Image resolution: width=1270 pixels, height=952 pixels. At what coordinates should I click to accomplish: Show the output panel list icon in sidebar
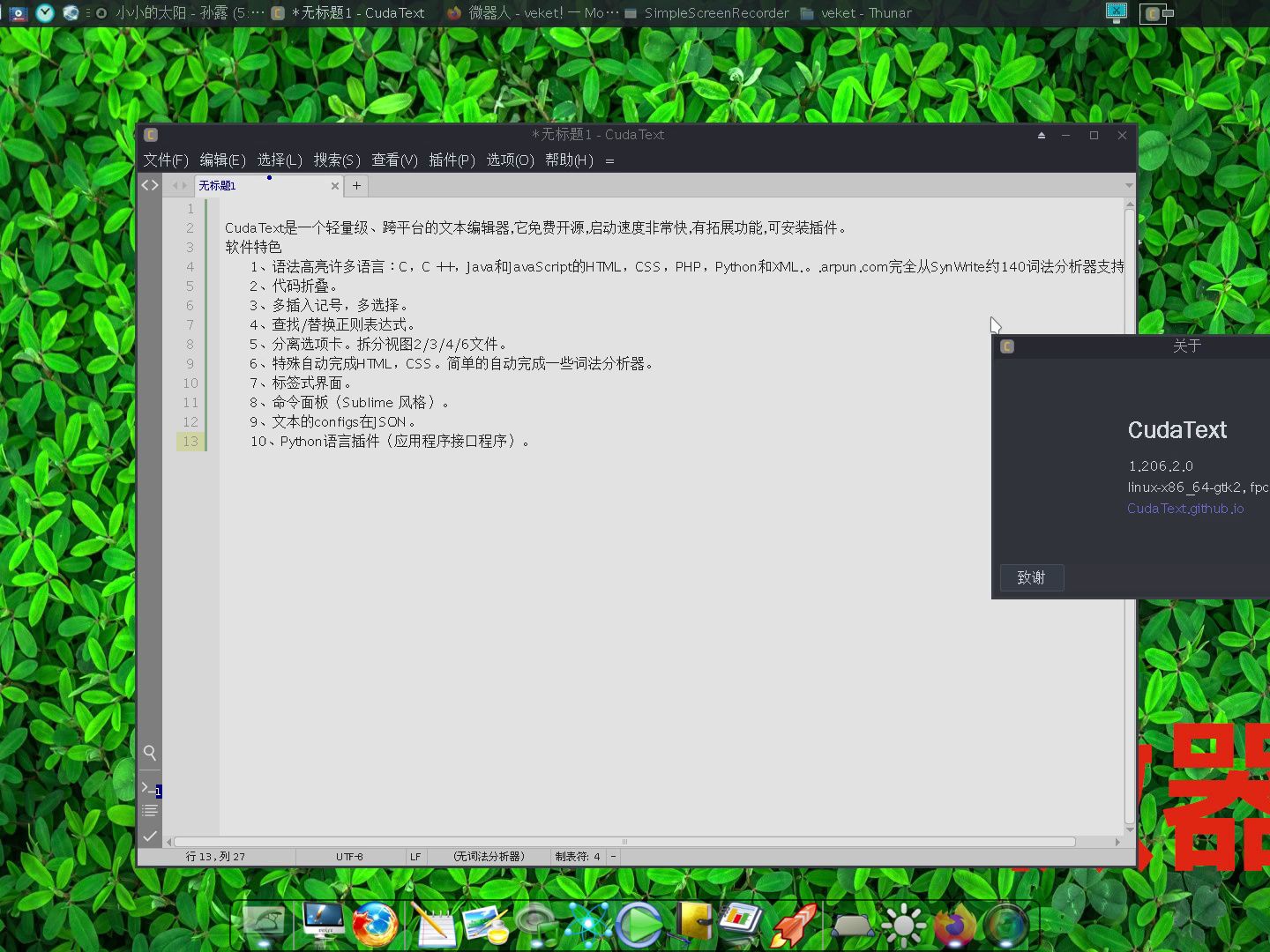(x=150, y=811)
